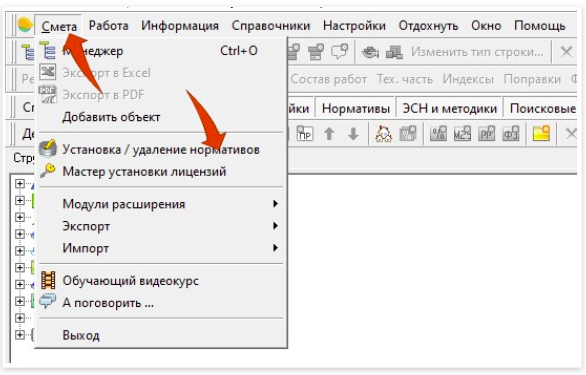Click the percent sign toolbar icon
Viewport: 586px width, 375px height.
tap(438, 133)
